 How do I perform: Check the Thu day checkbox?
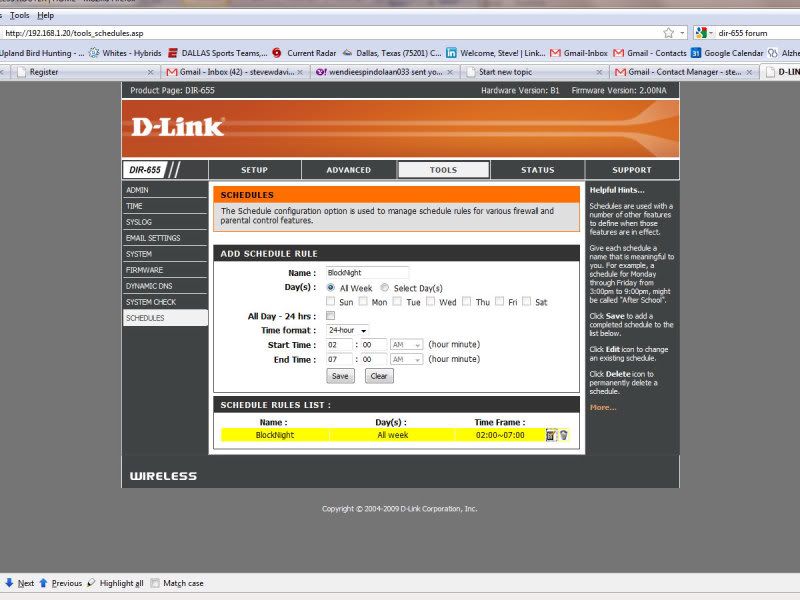466,302
